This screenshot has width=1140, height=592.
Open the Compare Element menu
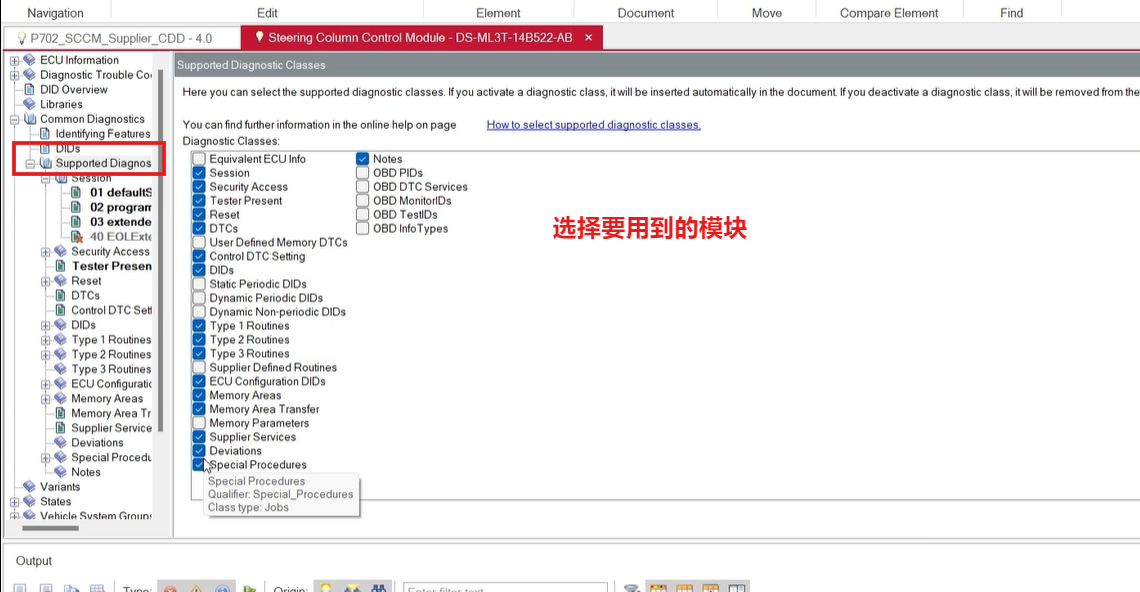[888, 12]
